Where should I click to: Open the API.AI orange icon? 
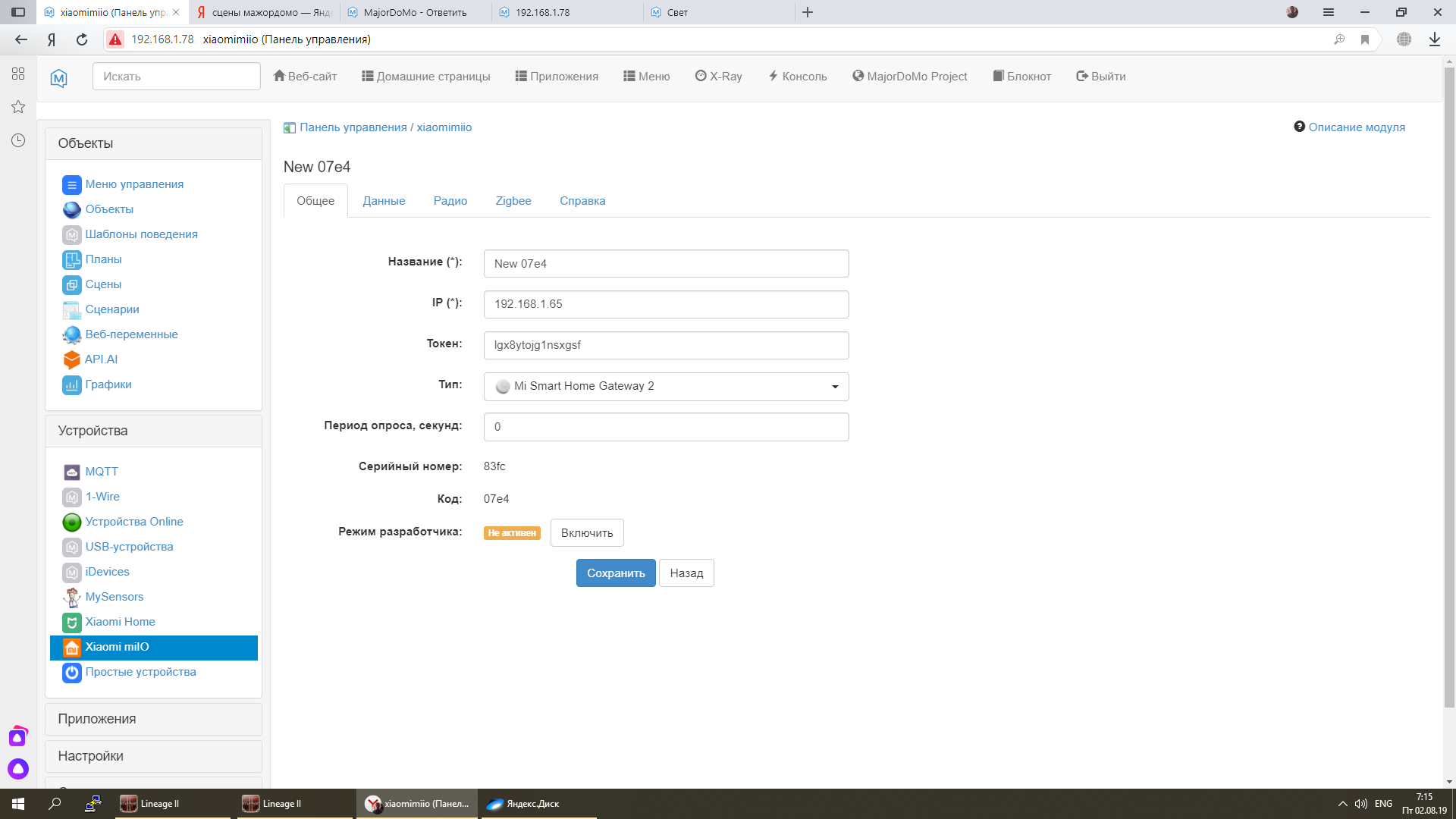pos(72,360)
